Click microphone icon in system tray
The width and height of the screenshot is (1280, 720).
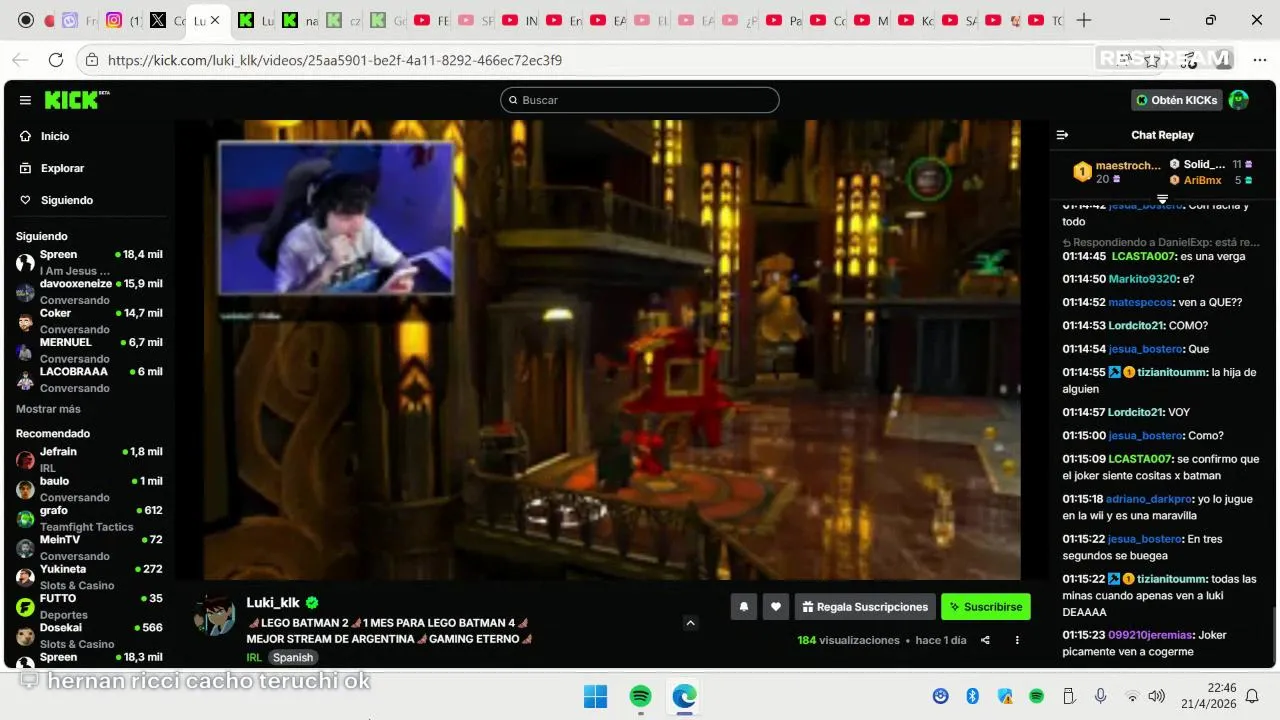tap(1100, 696)
